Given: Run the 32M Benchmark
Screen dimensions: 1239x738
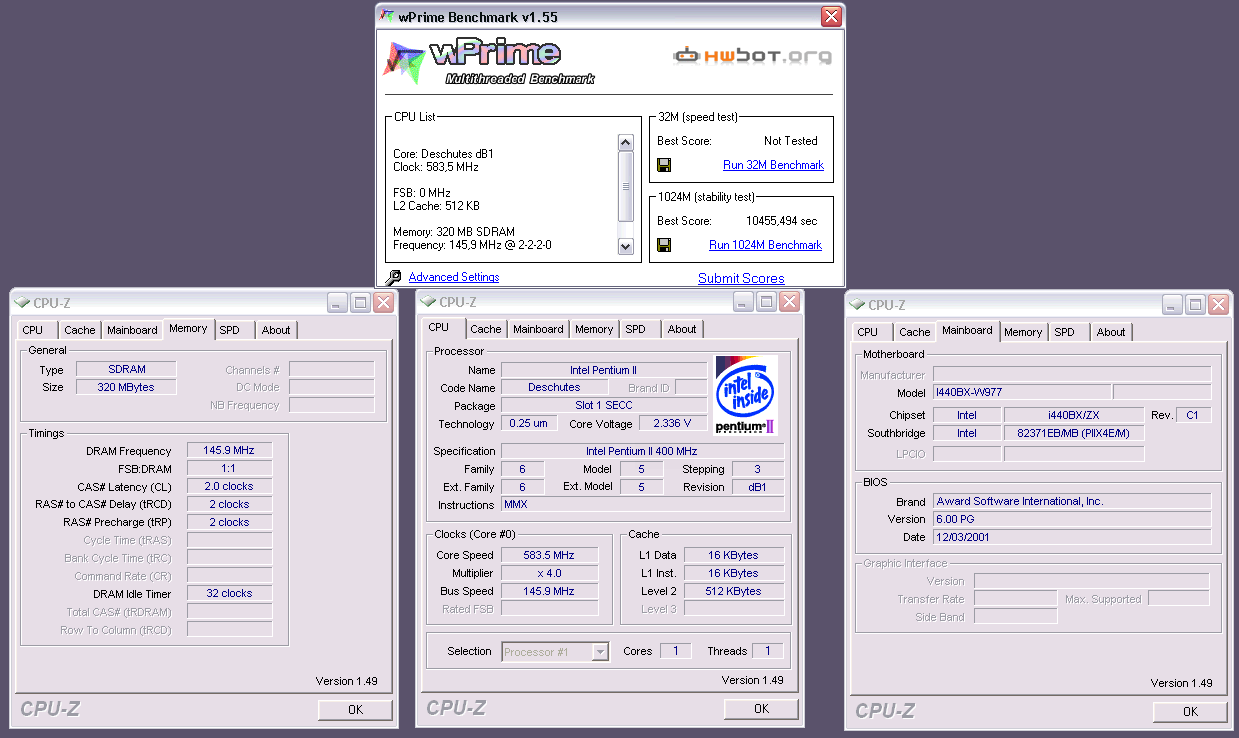Looking at the screenshot, I should pyautogui.click(x=773, y=165).
